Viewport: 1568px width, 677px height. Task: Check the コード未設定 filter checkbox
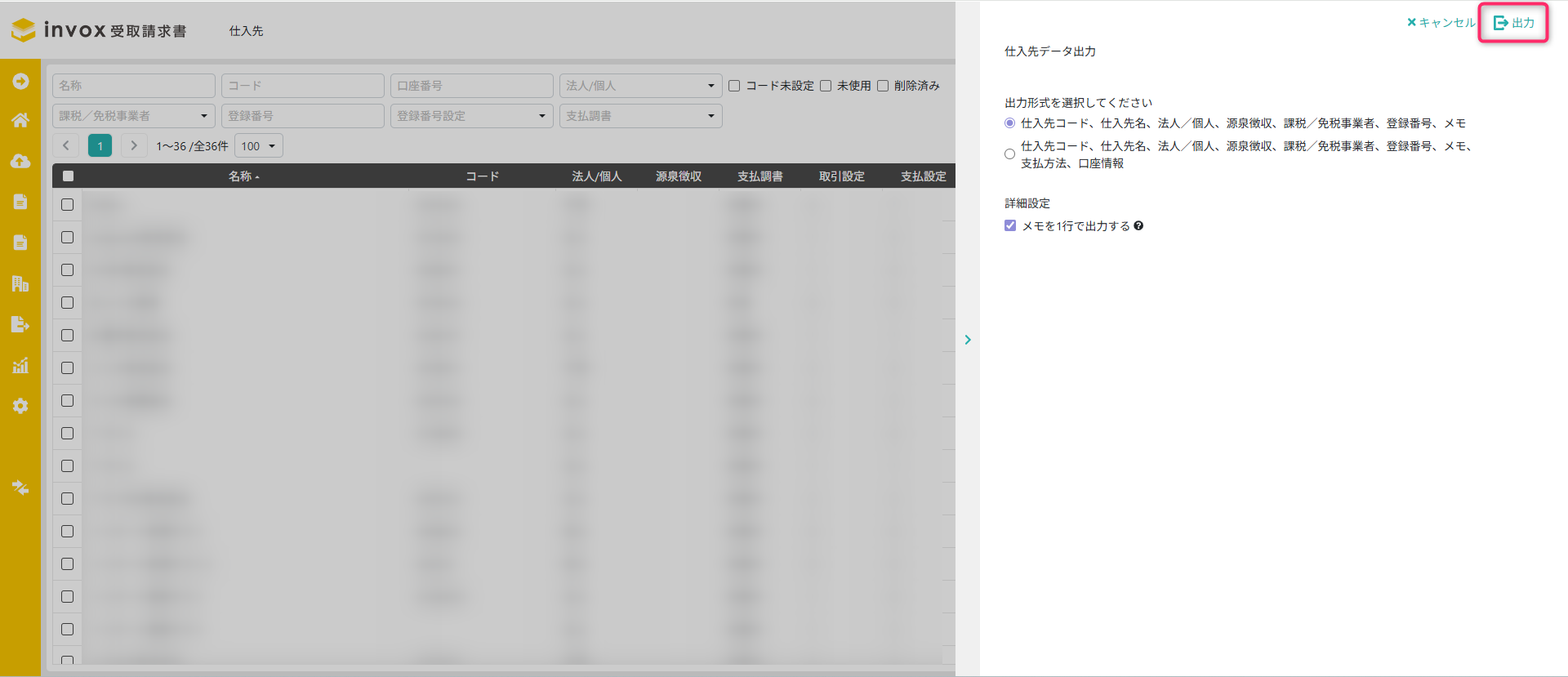coord(734,86)
